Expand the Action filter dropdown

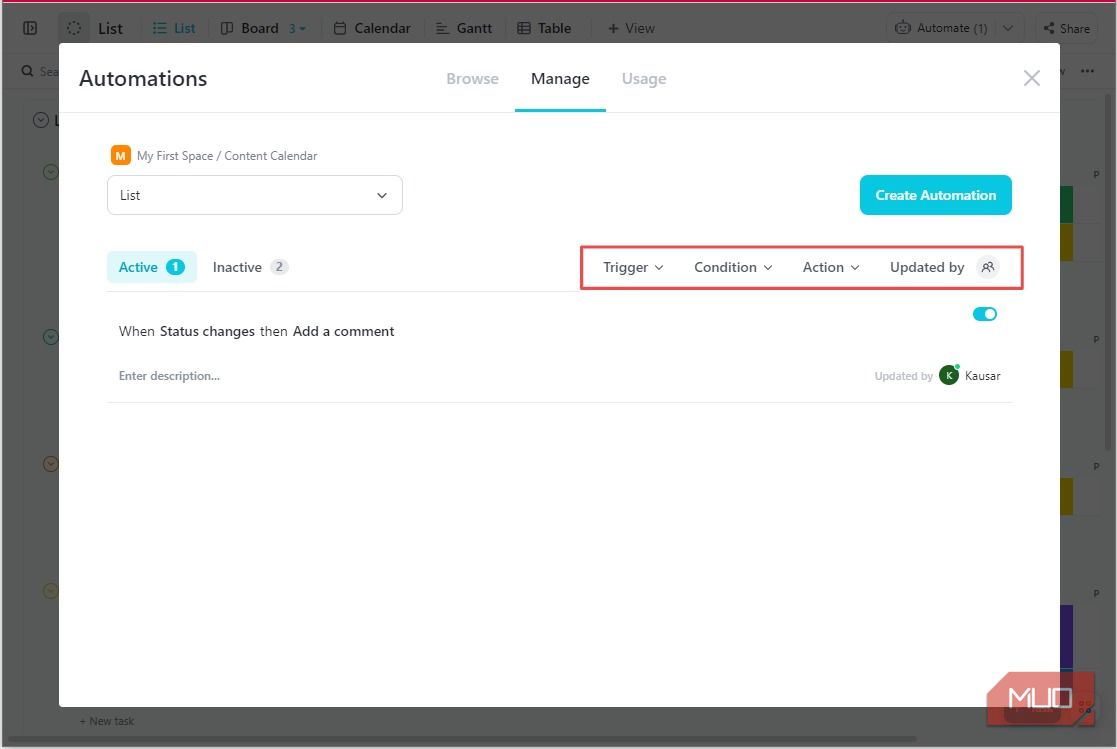(x=830, y=267)
